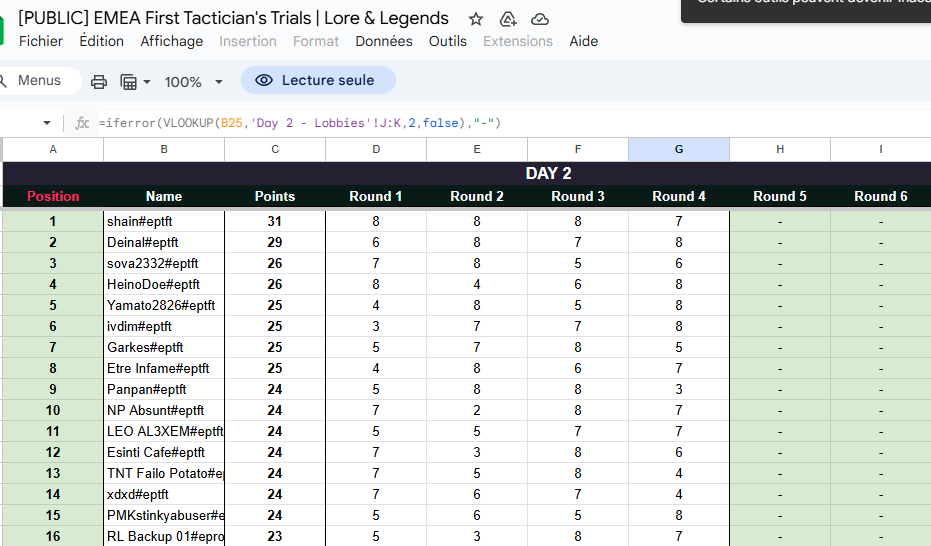Select column D header
This screenshot has width=931, height=546.
coord(376,150)
